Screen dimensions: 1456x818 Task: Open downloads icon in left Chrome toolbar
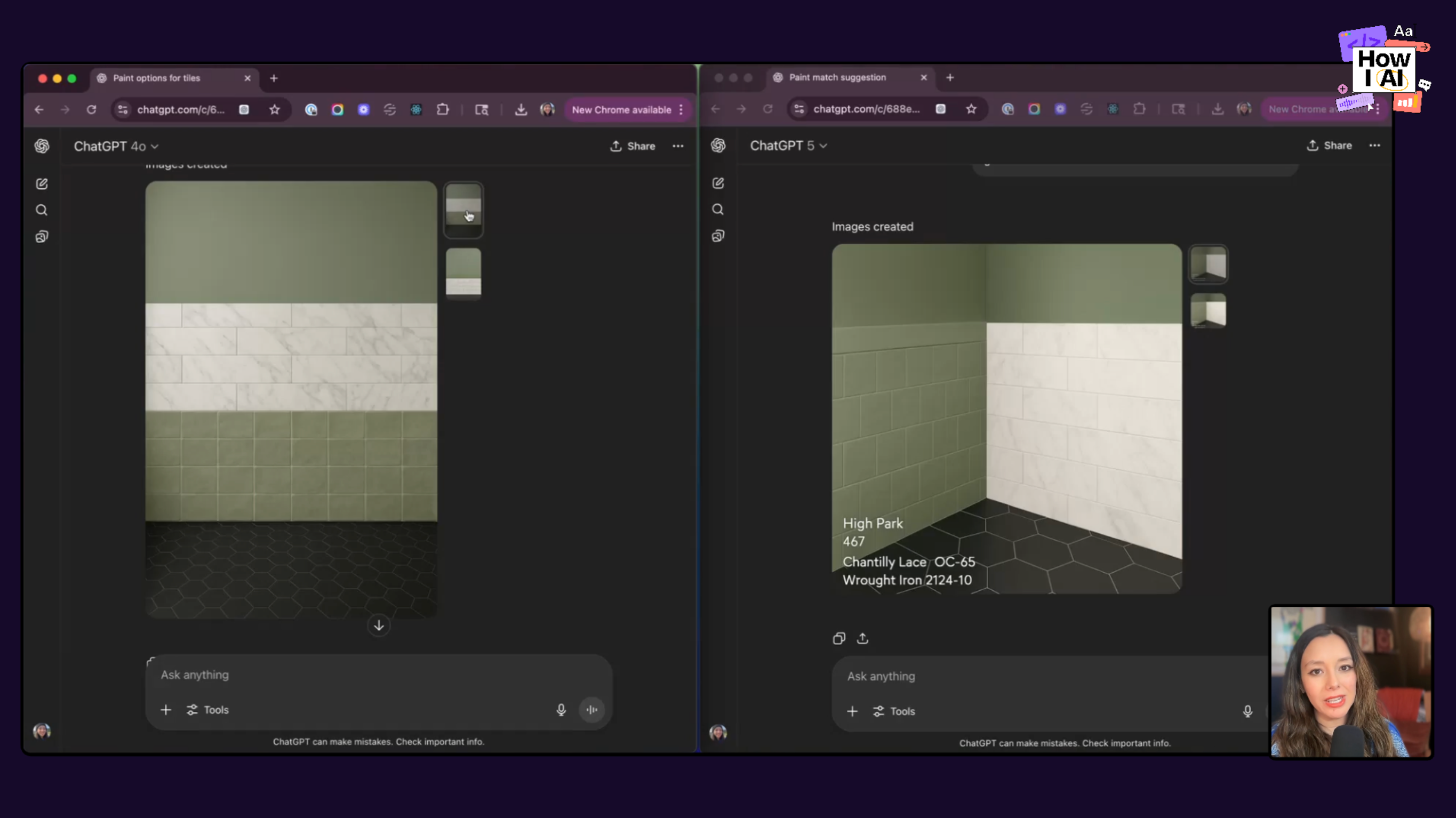click(521, 110)
